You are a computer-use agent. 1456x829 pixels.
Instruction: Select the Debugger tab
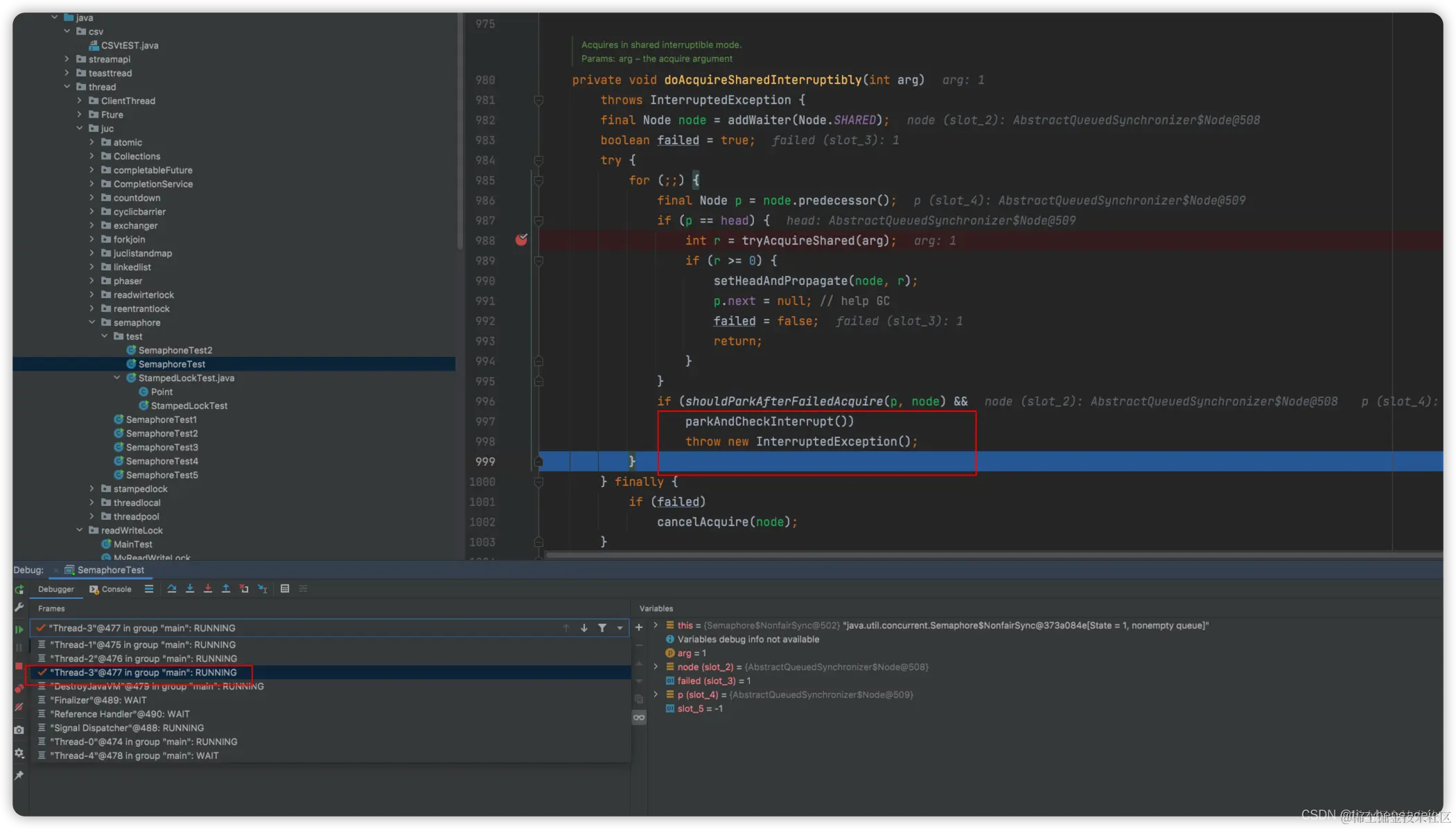[x=55, y=589]
